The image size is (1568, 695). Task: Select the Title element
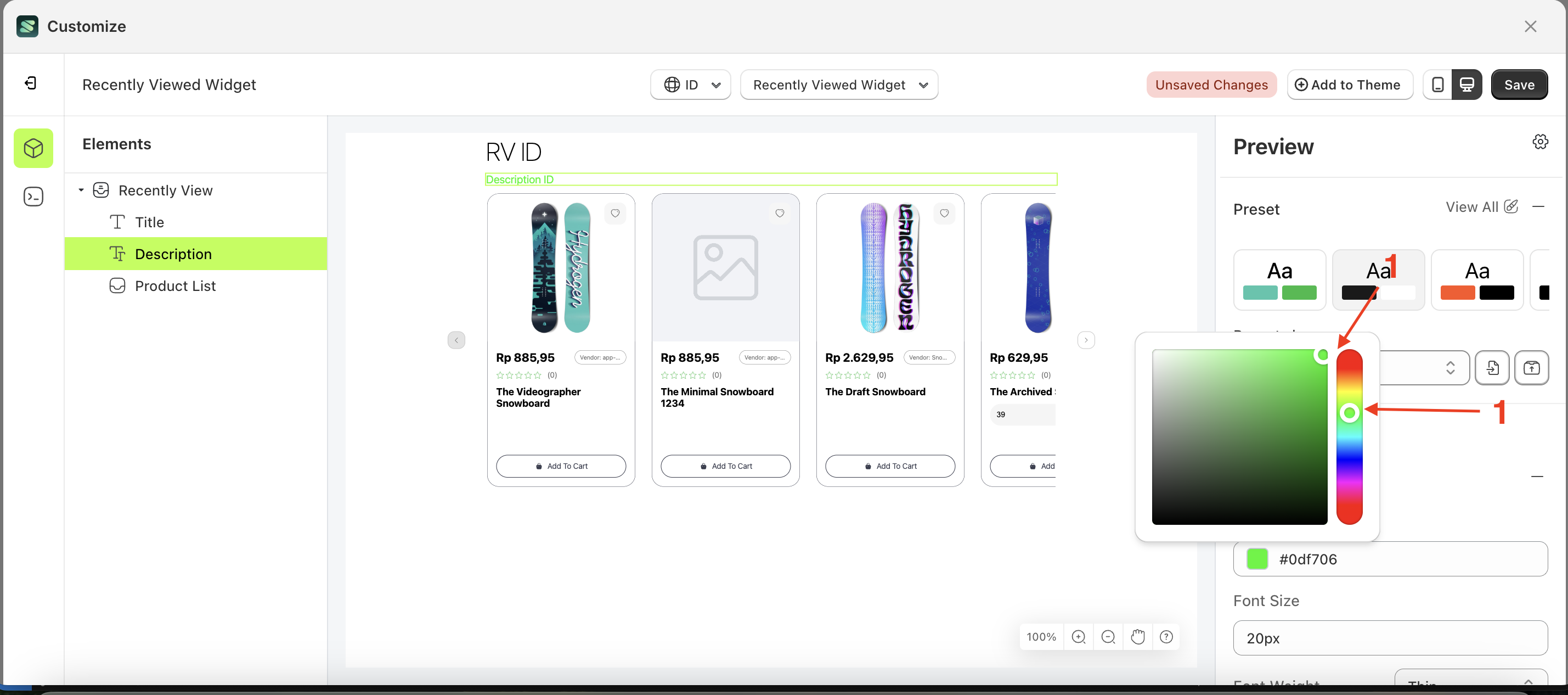coord(149,222)
